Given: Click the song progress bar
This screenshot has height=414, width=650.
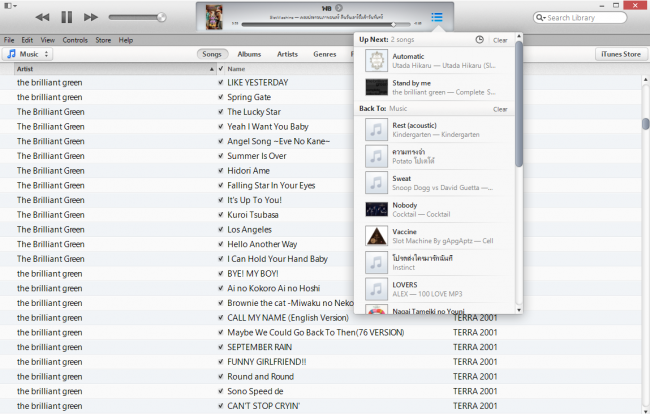Looking at the screenshot, I should click(x=325, y=24).
